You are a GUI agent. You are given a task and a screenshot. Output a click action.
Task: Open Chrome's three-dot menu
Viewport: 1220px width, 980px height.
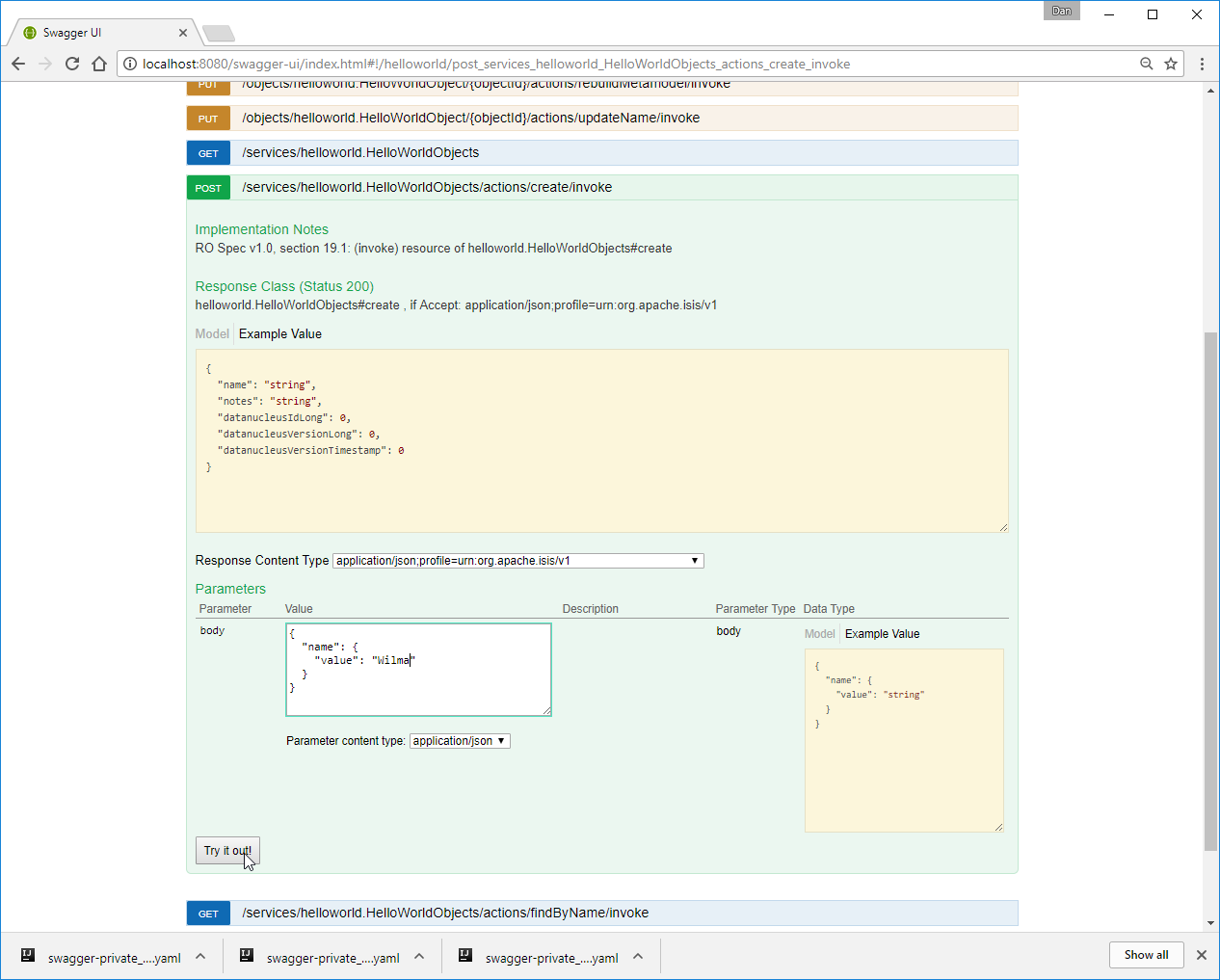pyautogui.click(x=1202, y=64)
